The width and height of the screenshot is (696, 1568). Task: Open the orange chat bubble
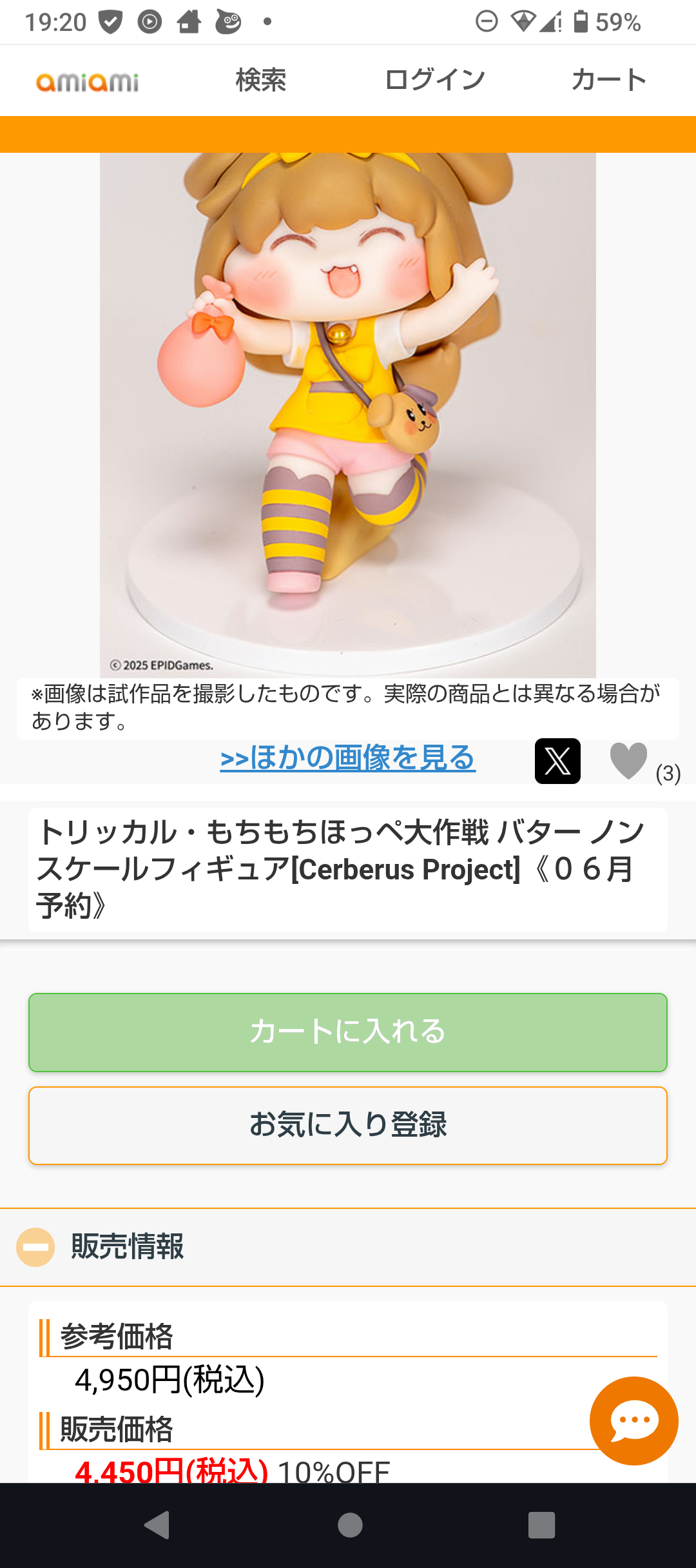point(633,1420)
